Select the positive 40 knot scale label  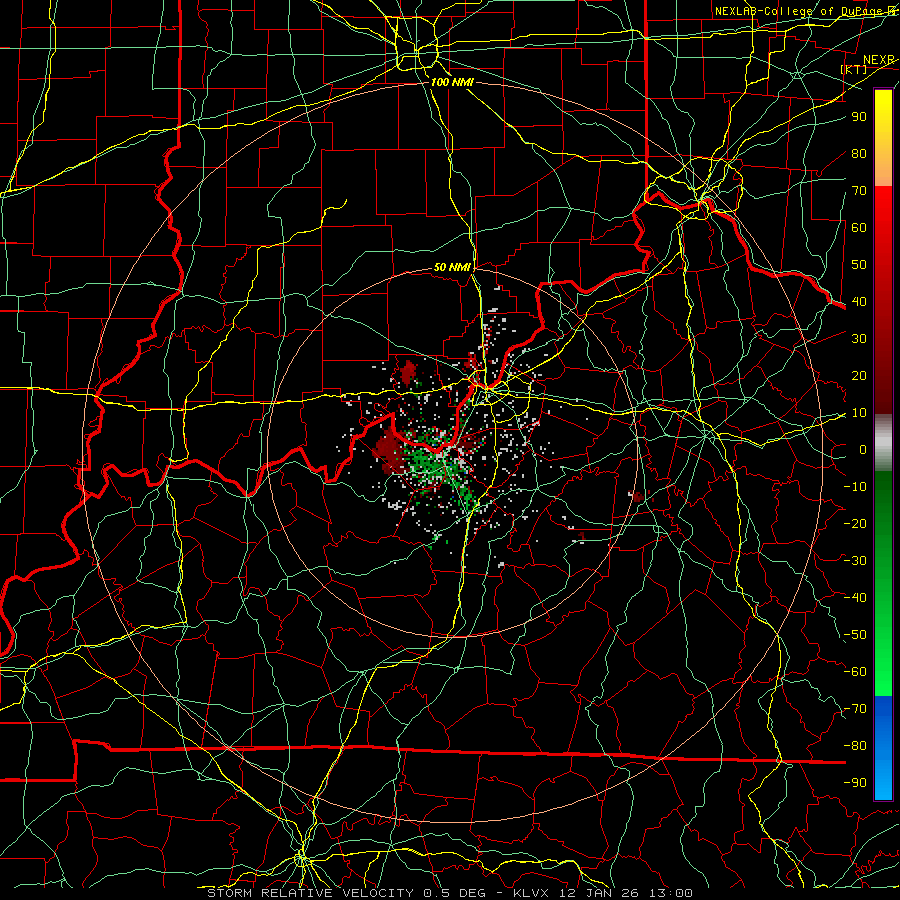coord(859,301)
